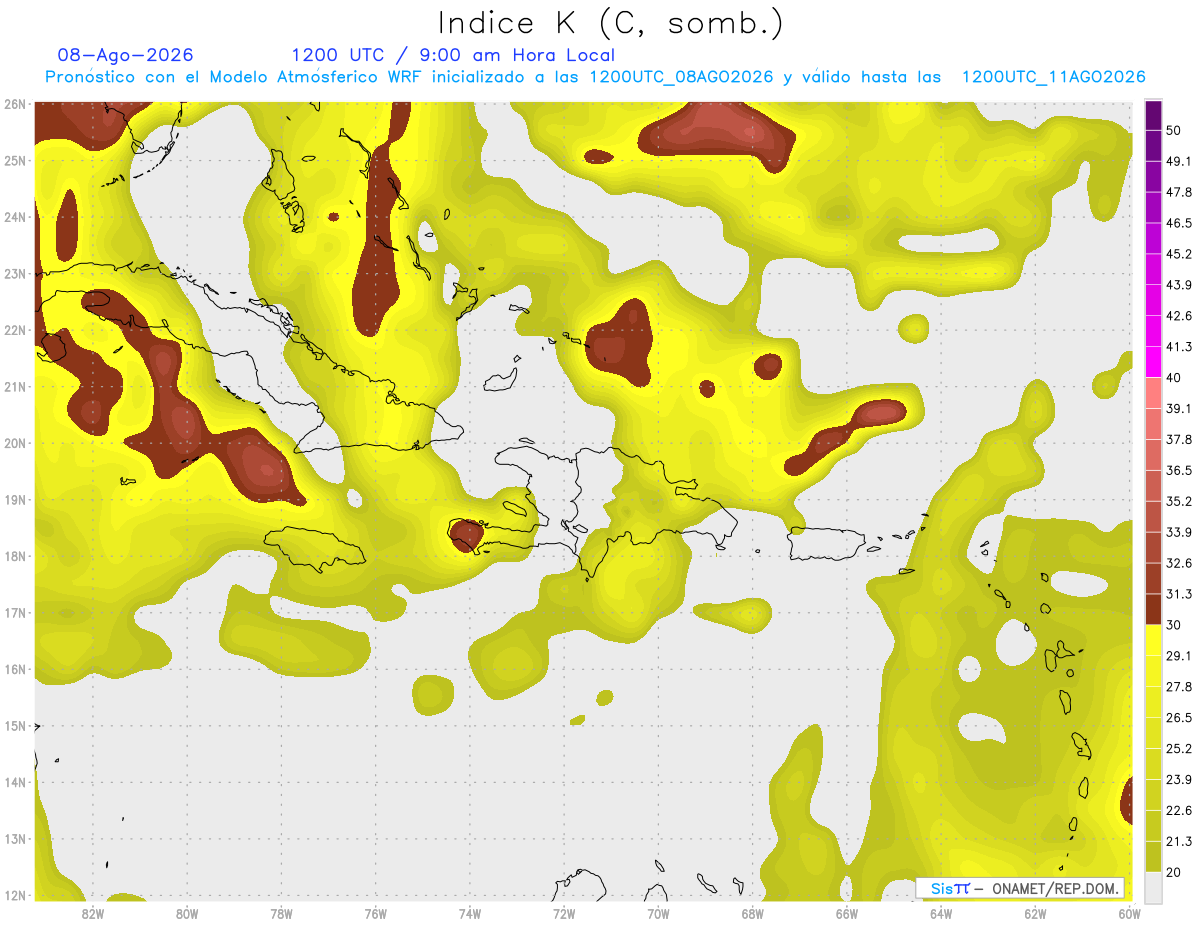Screen dimensions: 1200x927
Task: Click the colorbar value '30'
Action: [x=1175, y=625]
